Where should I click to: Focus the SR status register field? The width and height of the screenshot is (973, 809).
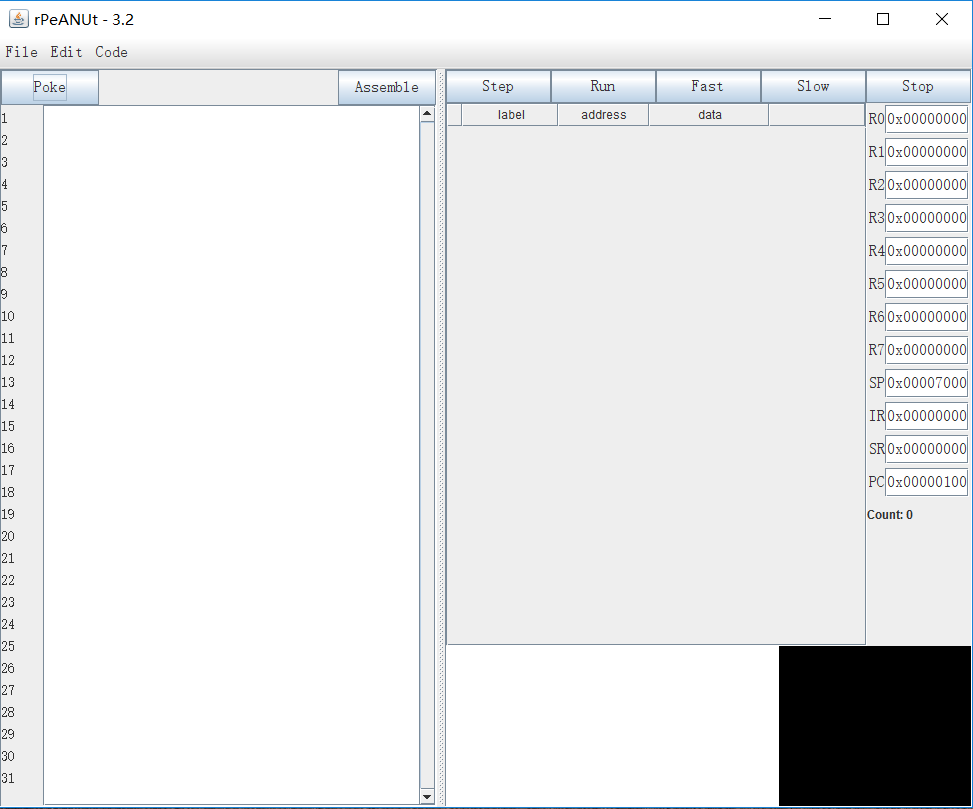tap(926, 449)
